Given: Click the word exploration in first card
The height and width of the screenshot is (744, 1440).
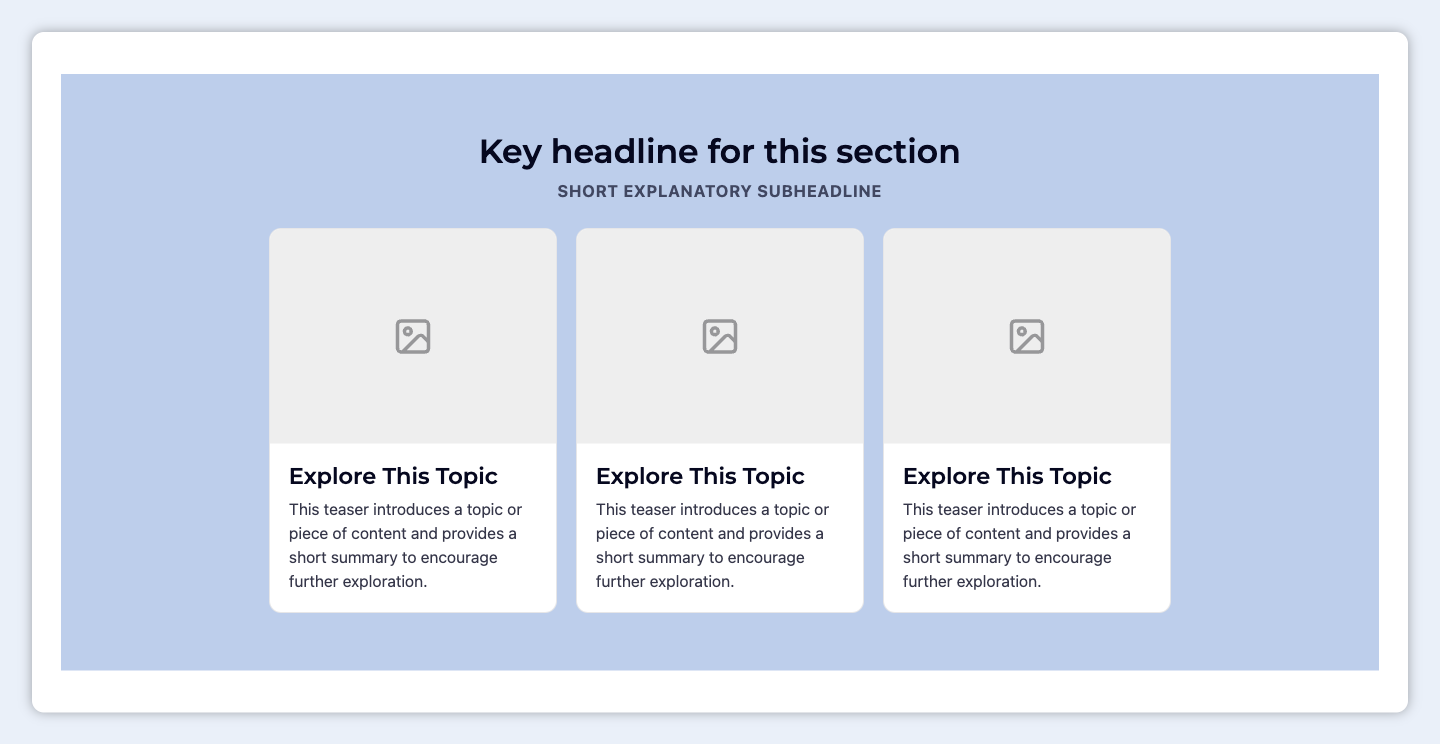Looking at the screenshot, I should [x=385, y=582].
